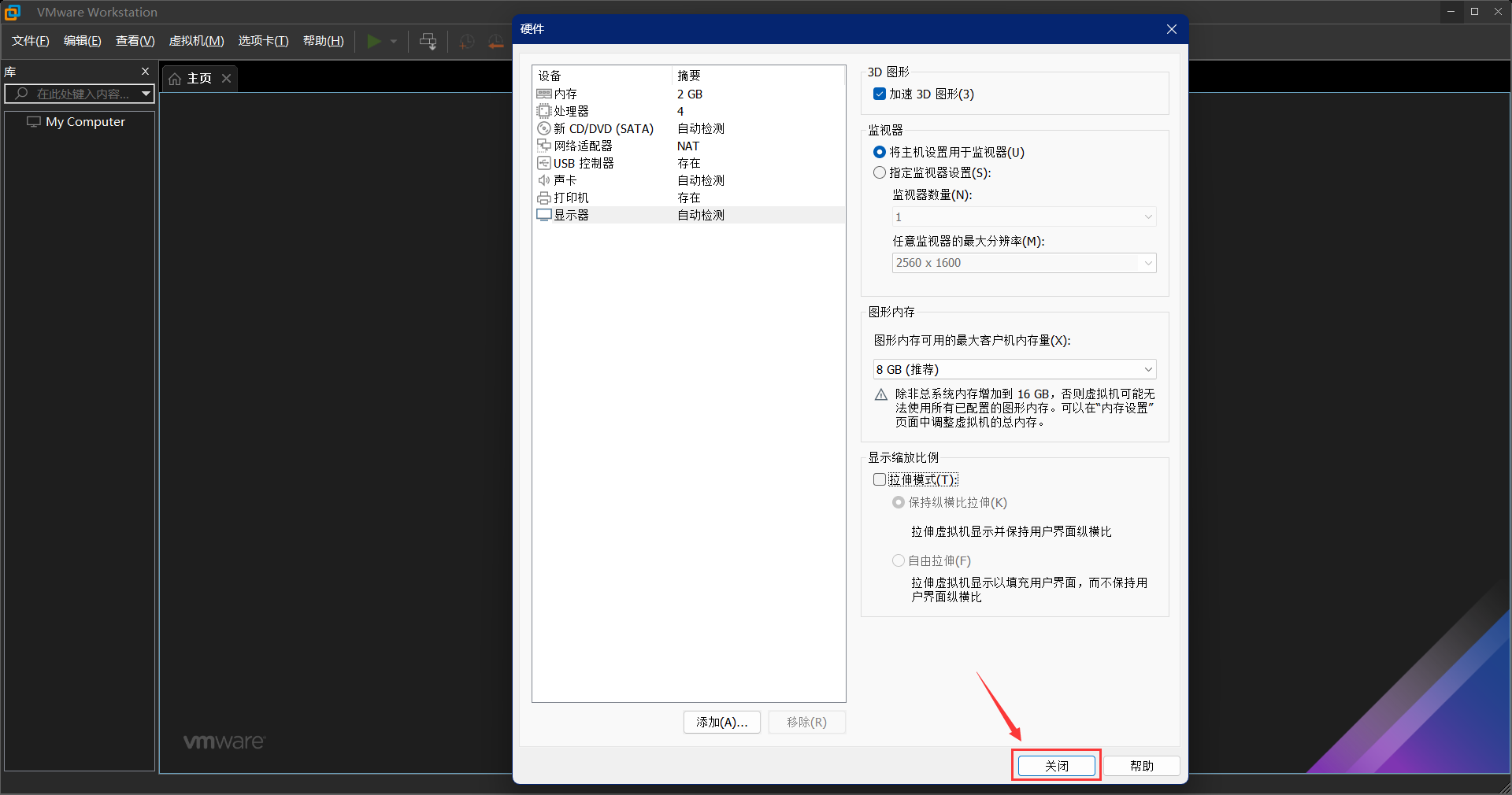Select 将主机设置用于监视器 radio option

click(880, 152)
